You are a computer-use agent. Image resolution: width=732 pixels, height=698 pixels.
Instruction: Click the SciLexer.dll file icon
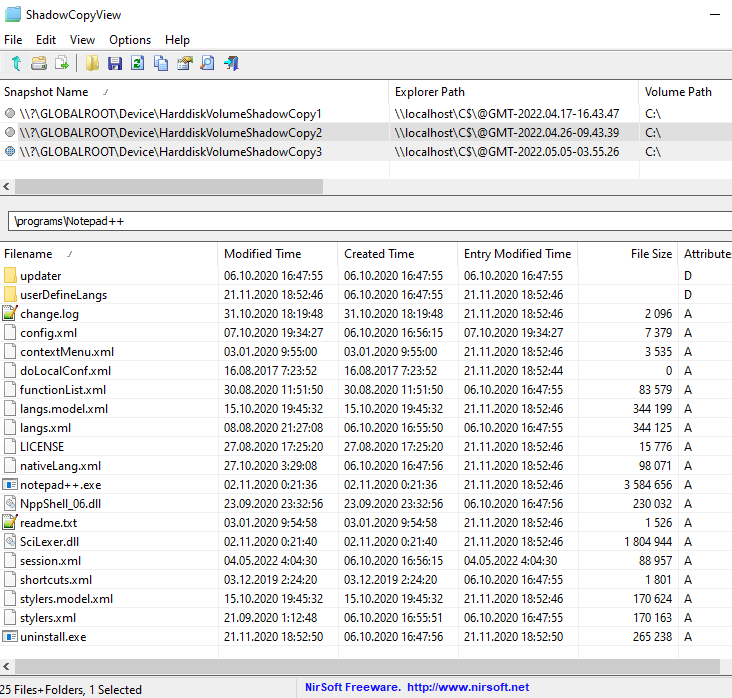(10, 542)
